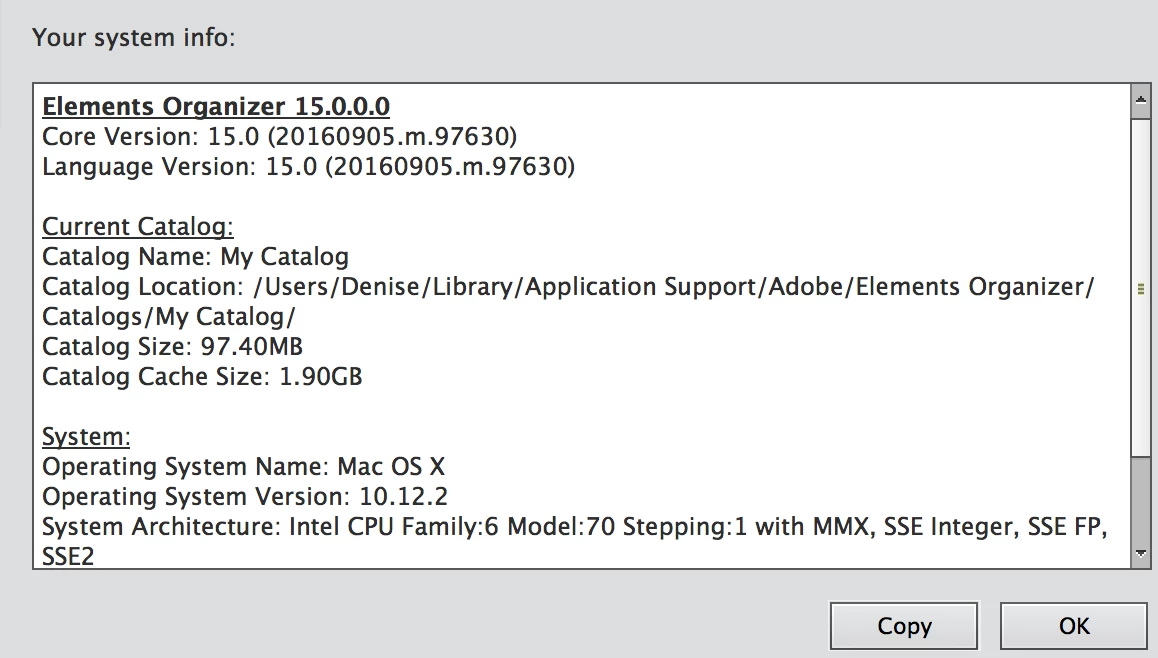This screenshot has height=658, width=1158.
Task: Click the System Architecture line
Action: (x=575, y=527)
